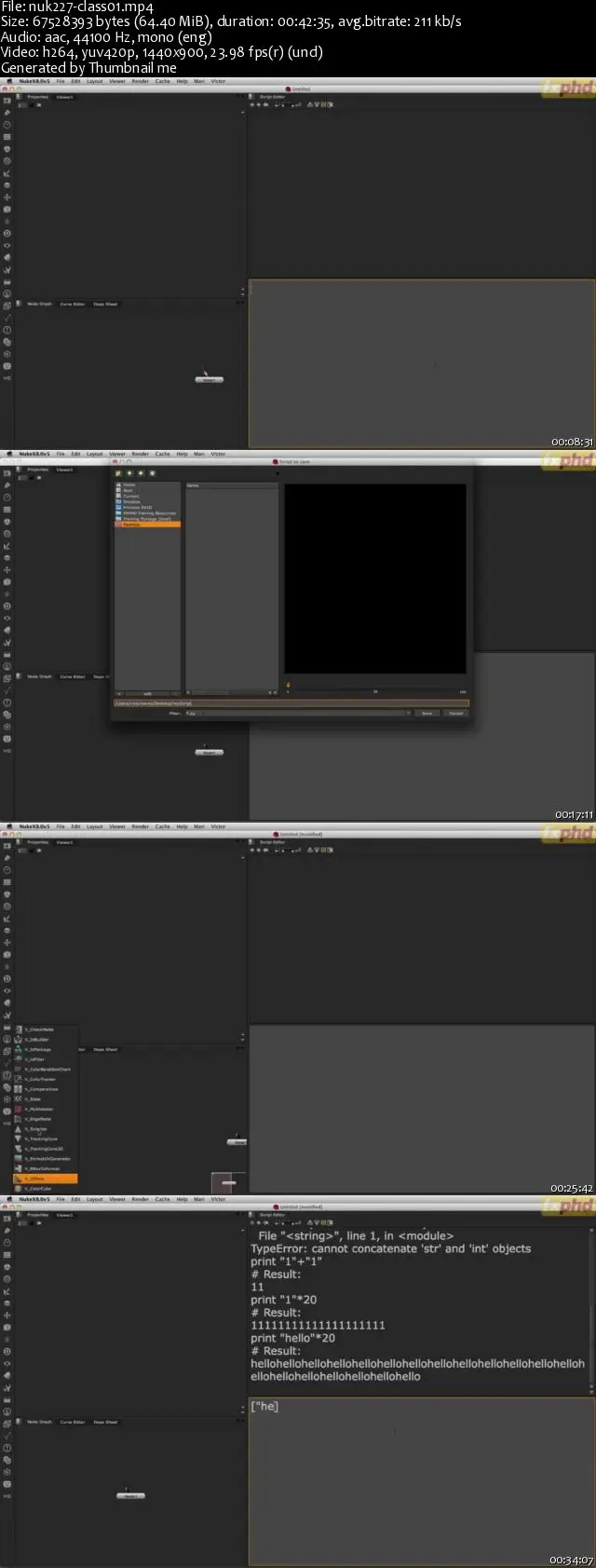This screenshot has width=596, height=1568.
Task: Select the Viewer1 node in 00:08:31 node graph
Action: point(209,379)
